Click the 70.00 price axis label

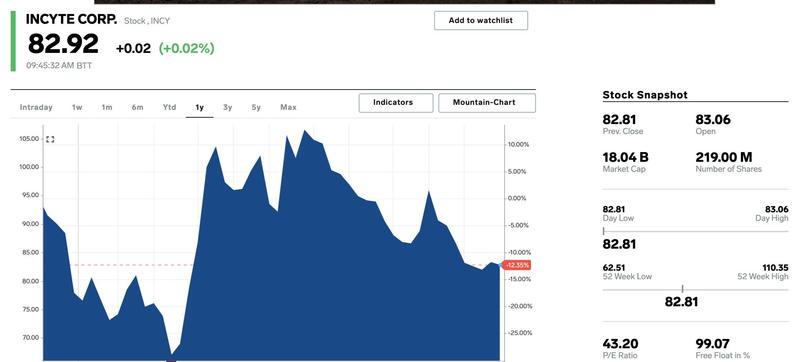[30, 338]
